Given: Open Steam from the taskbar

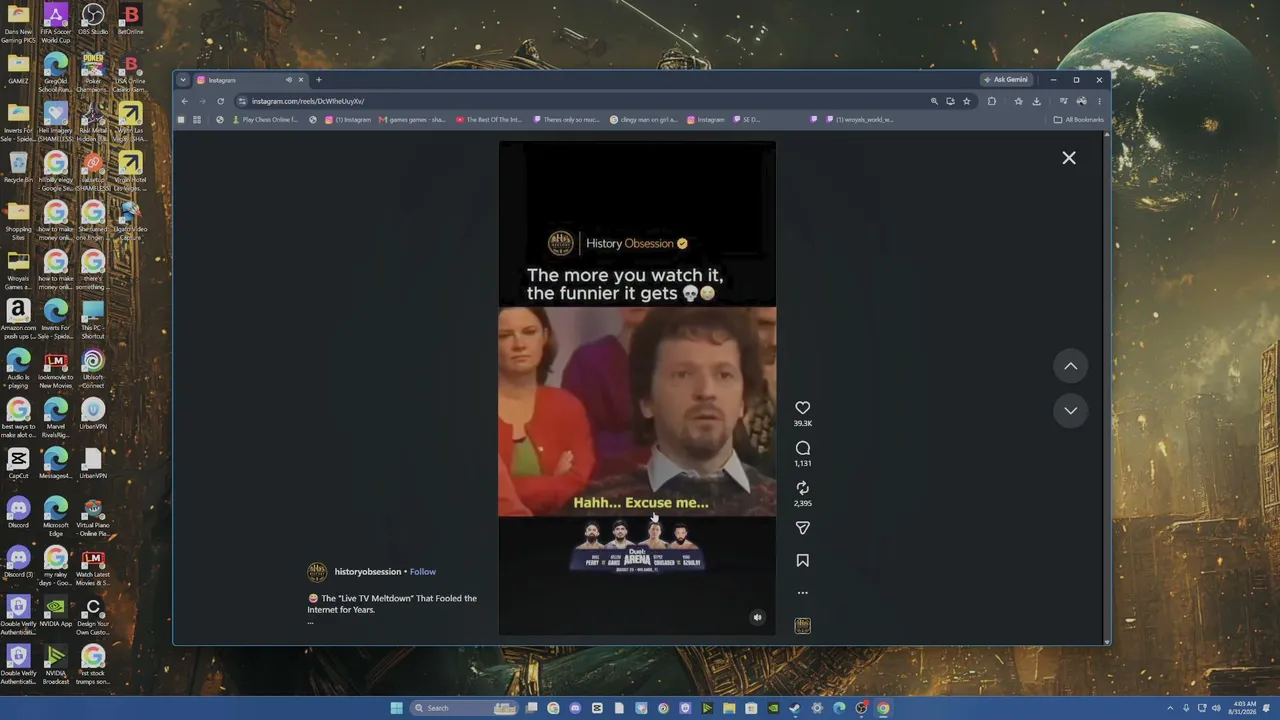Looking at the screenshot, I should [x=795, y=708].
